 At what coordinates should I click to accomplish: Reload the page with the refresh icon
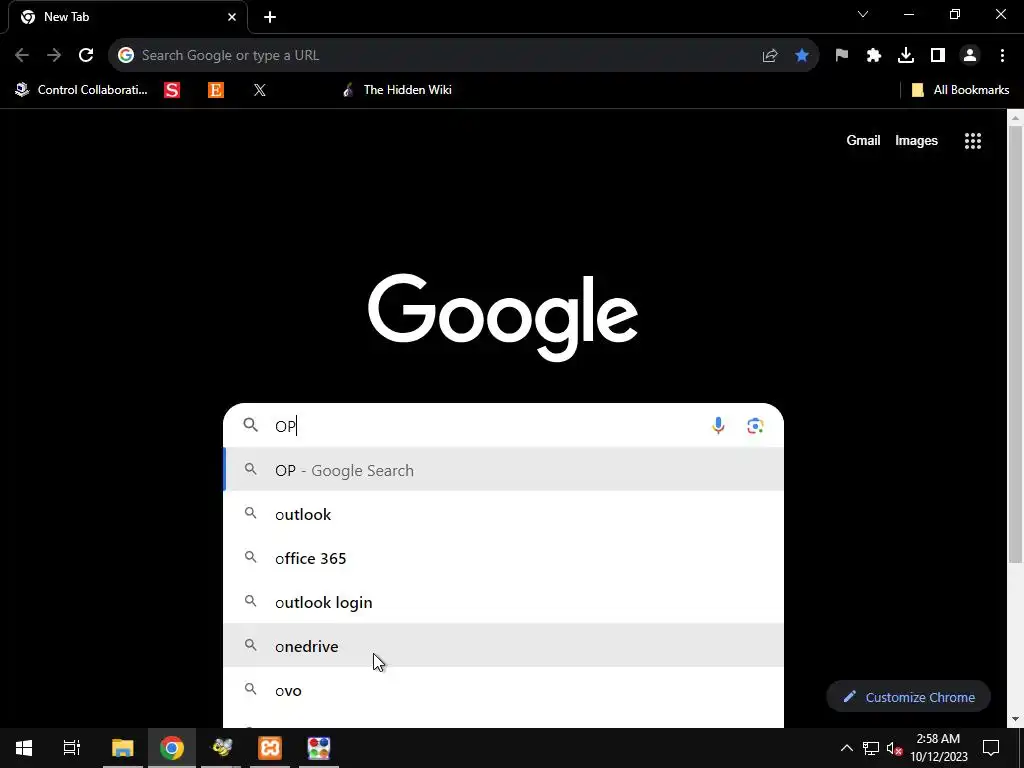pyautogui.click(x=86, y=56)
